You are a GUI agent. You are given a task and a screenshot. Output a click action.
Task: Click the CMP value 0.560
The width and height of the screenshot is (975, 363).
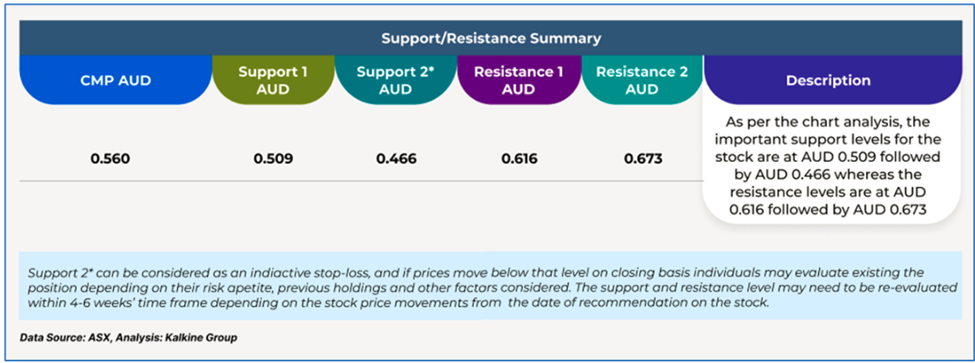pyautogui.click(x=110, y=159)
